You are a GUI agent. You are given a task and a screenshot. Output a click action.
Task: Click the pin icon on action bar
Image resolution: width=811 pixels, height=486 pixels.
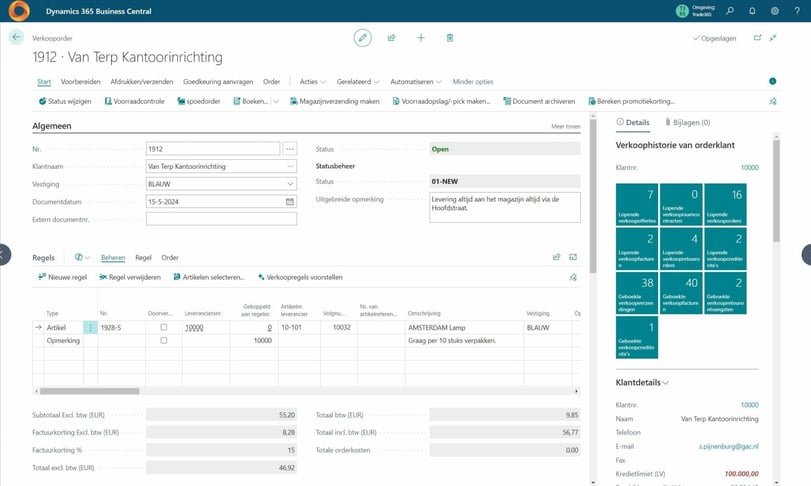[773, 101]
